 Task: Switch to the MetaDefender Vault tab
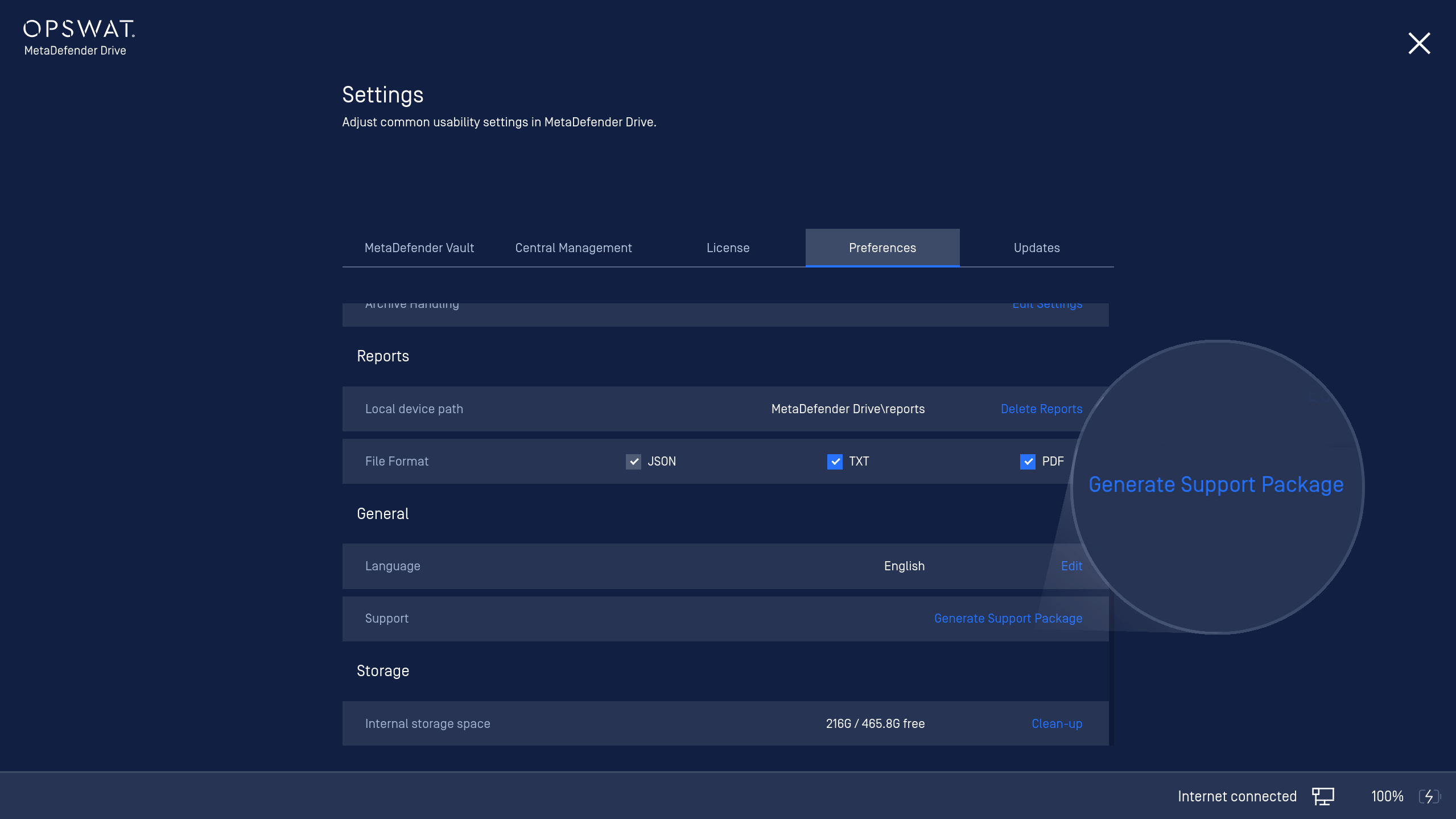tap(419, 248)
